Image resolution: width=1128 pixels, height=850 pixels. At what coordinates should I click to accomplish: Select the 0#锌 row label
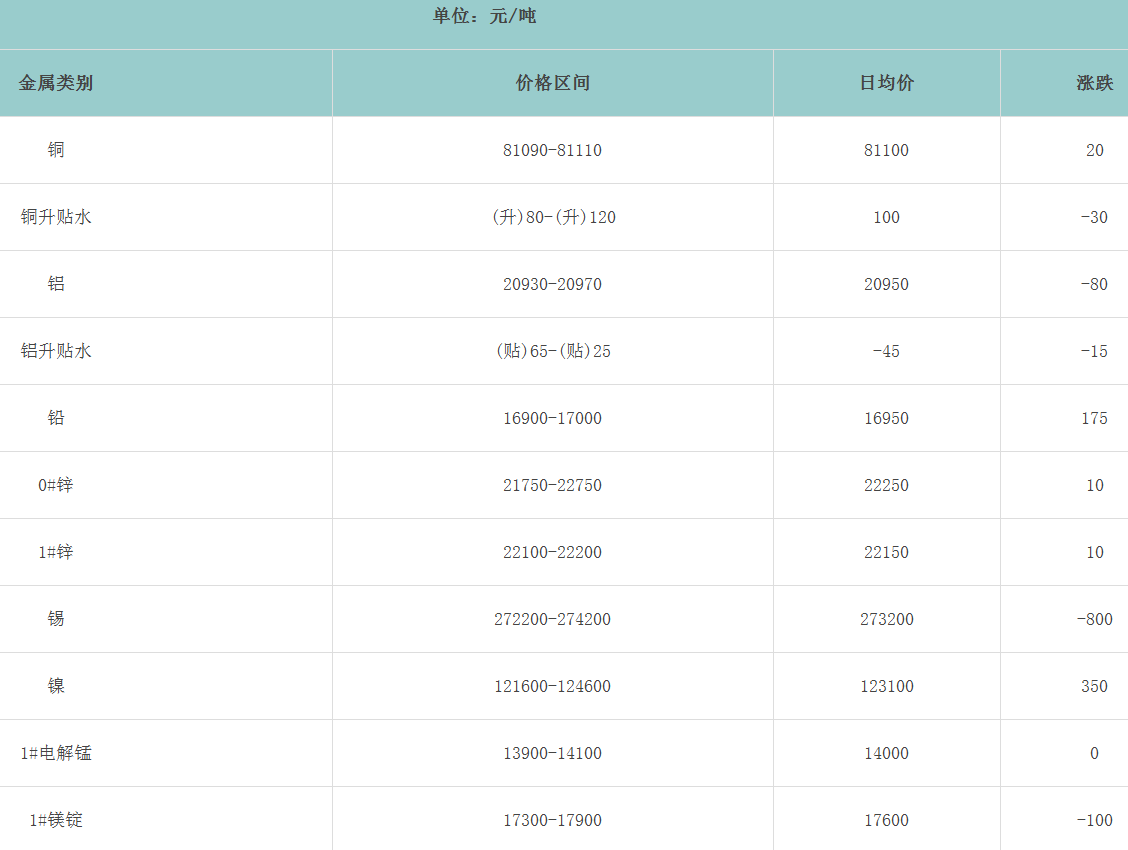pyautogui.click(x=56, y=485)
